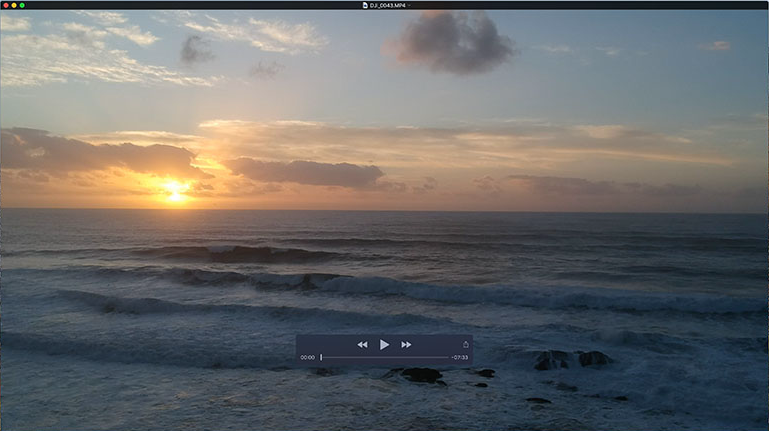Click the fast-forward button
The image size is (769, 431).
click(x=406, y=345)
